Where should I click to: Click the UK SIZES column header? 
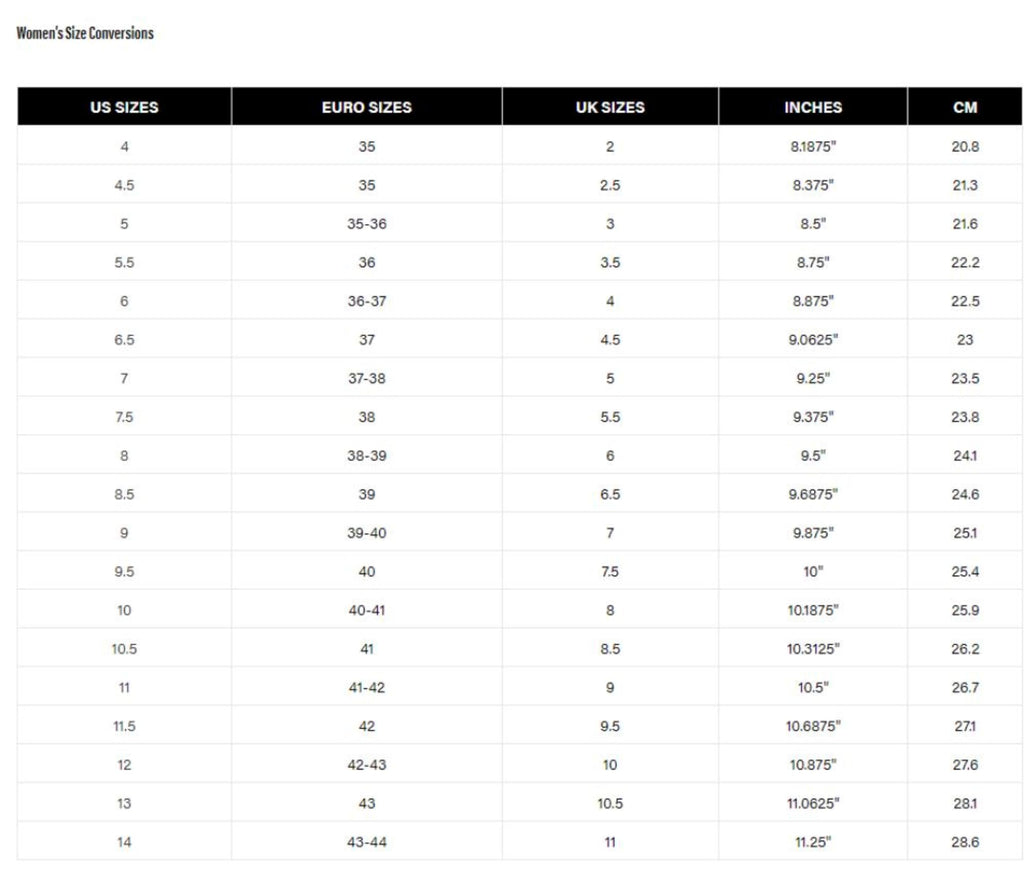tap(610, 107)
